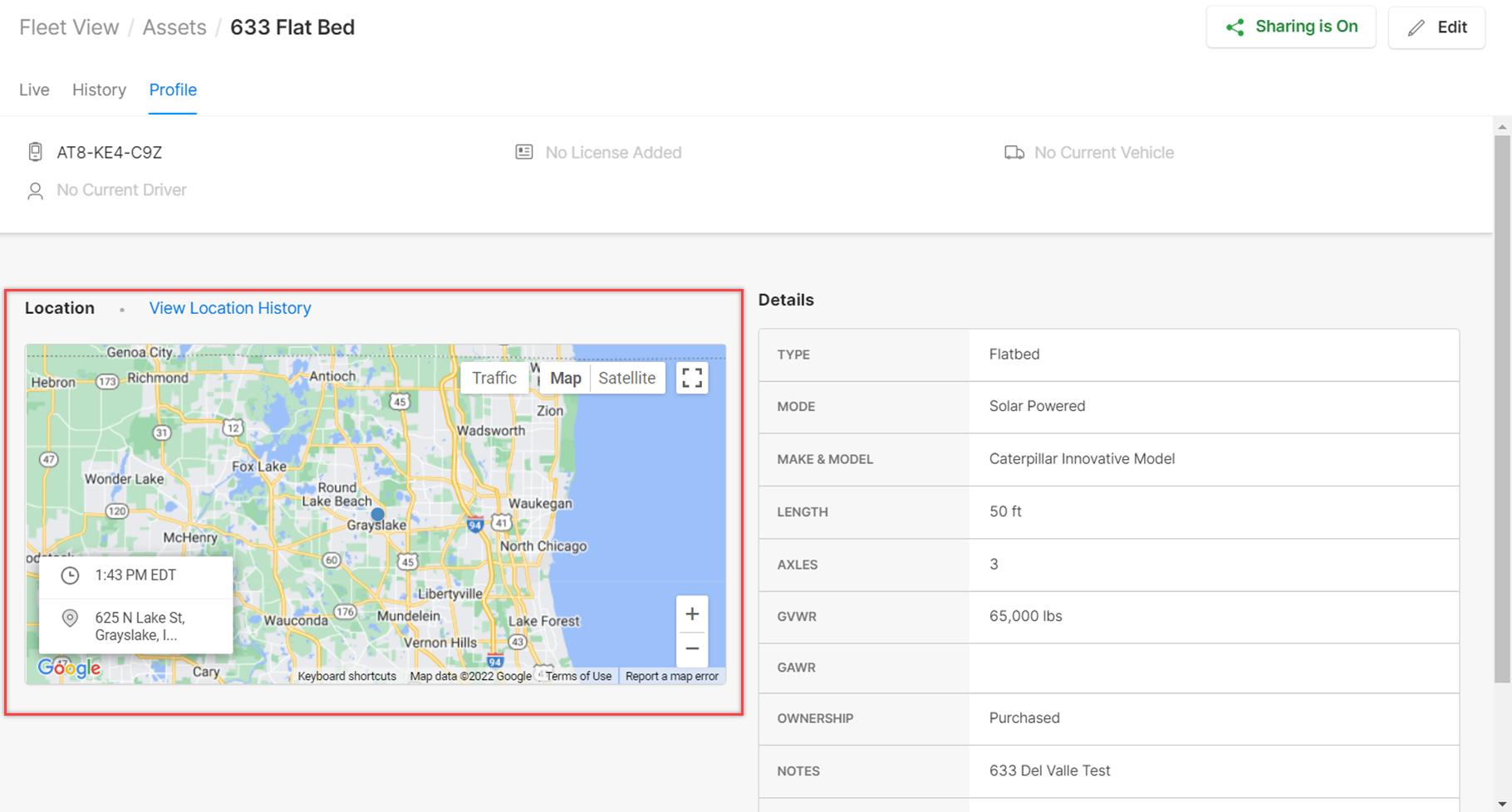Viewport: 1512px width, 812px height.
Task: Click the vertical scrollbar thumb
Action: click(x=1502, y=408)
